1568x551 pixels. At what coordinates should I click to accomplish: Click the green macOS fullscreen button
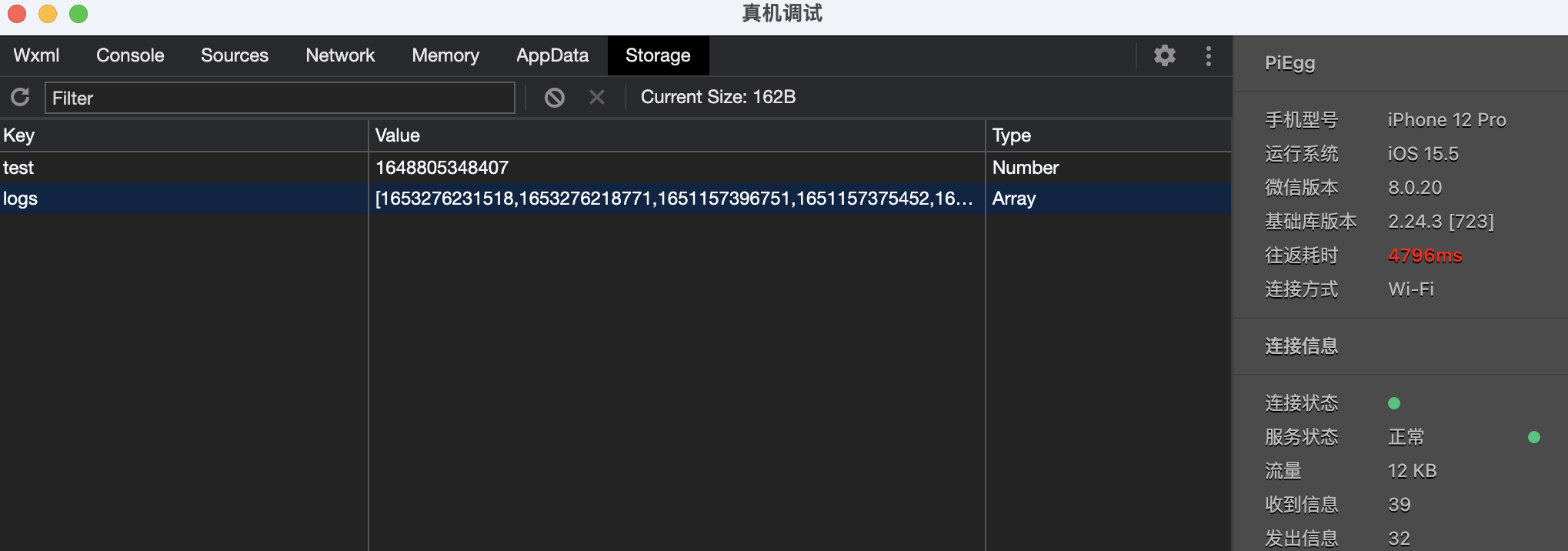click(x=78, y=14)
